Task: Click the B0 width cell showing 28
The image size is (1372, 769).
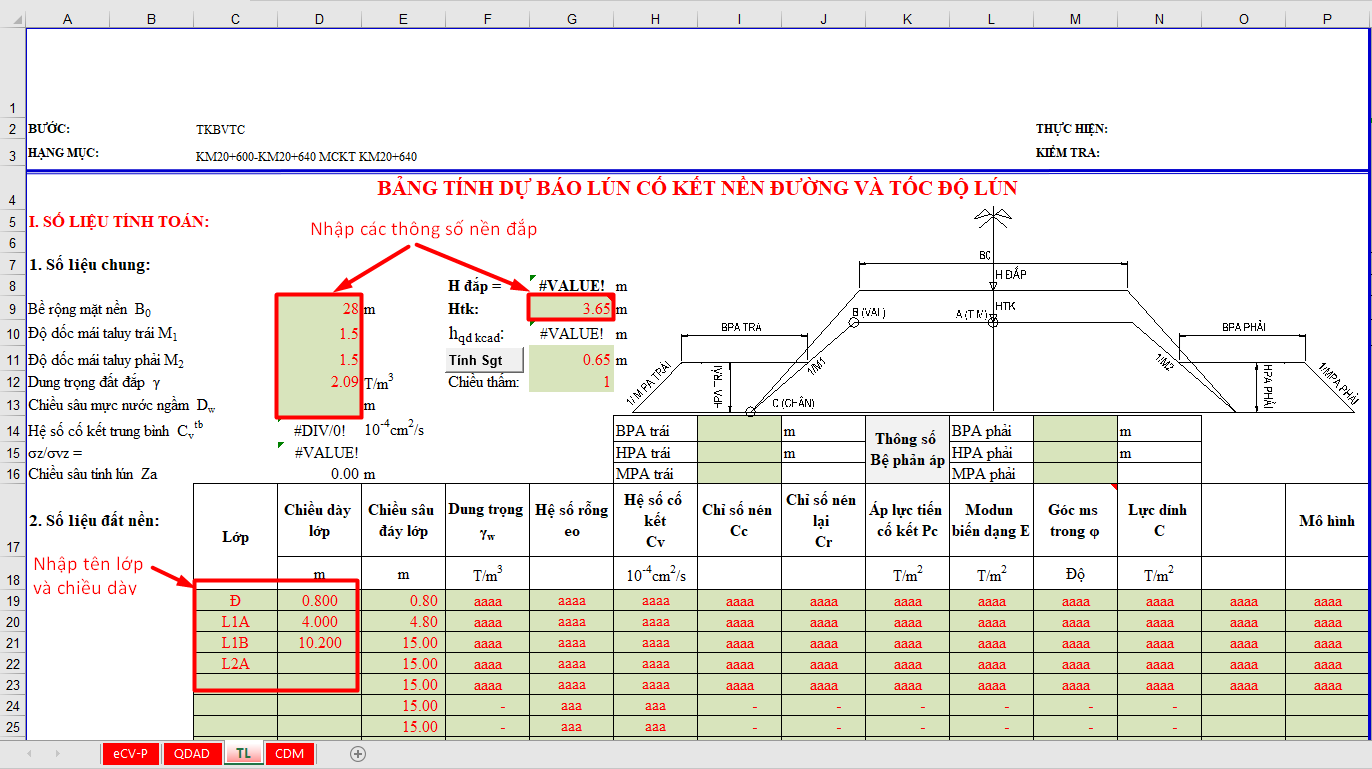Action: [x=319, y=310]
